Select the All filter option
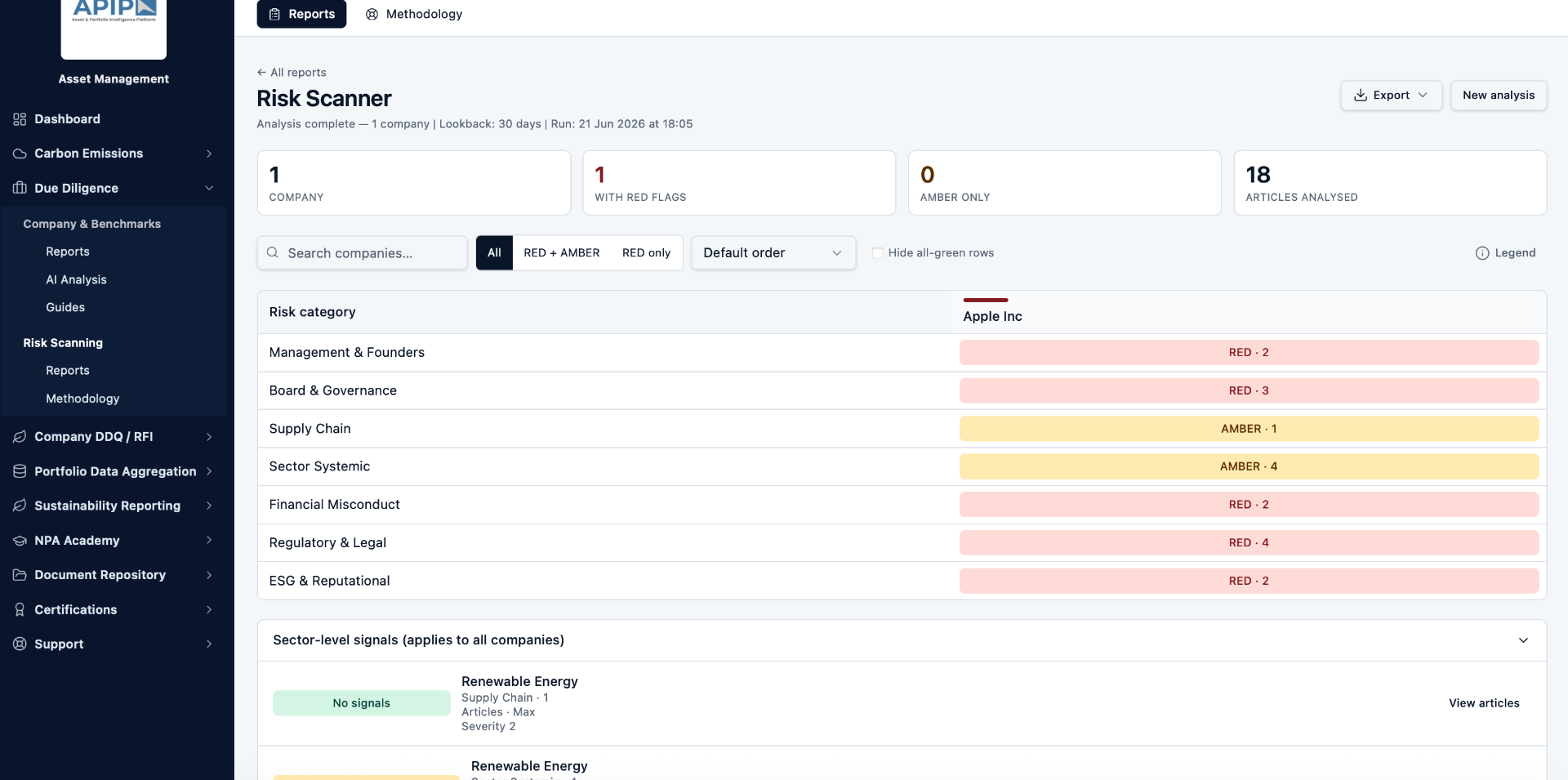1568x780 pixels. (494, 253)
